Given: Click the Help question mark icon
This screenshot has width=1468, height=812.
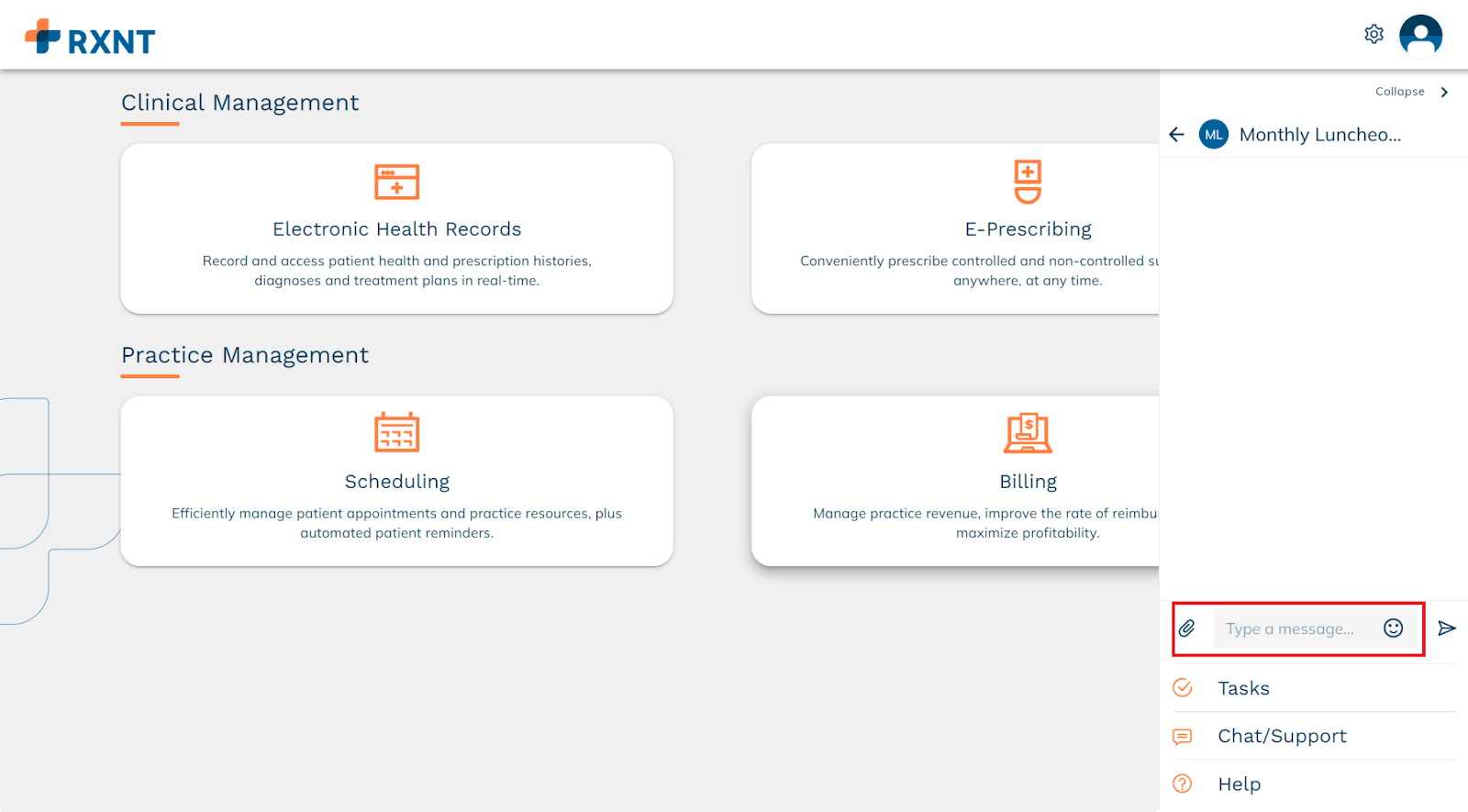Looking at the screenshot, I should click(1183, 784).
